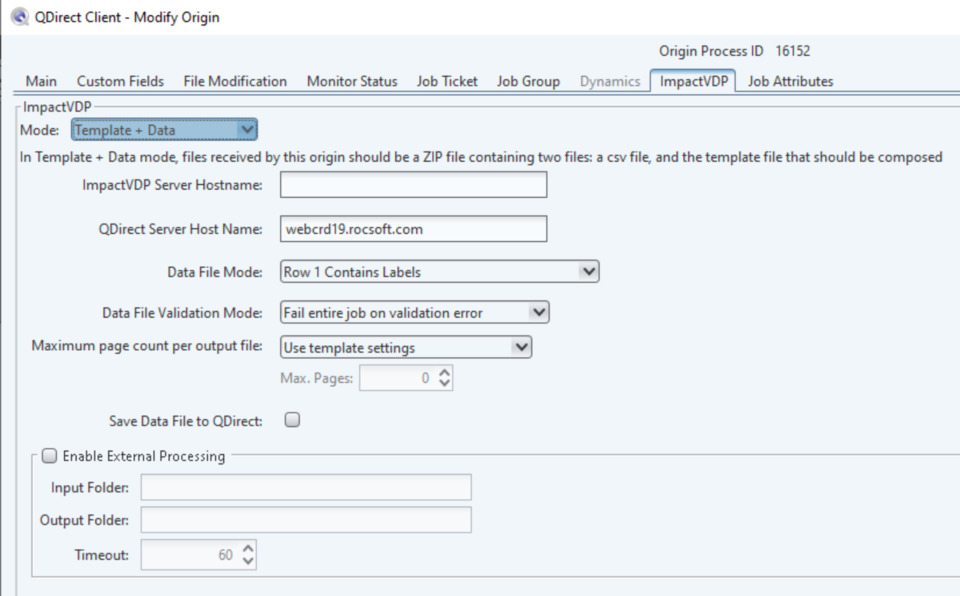Switch to Job Attributes tab
This screenshot has width=960, height=596.
pyautogui.click(x=790, y=81)
